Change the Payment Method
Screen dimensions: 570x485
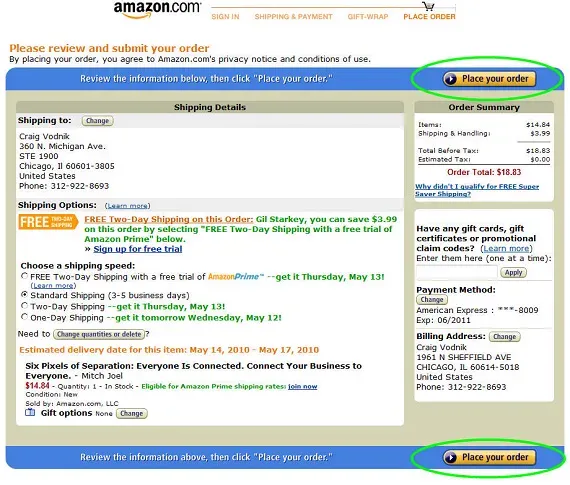pos(432,300)
